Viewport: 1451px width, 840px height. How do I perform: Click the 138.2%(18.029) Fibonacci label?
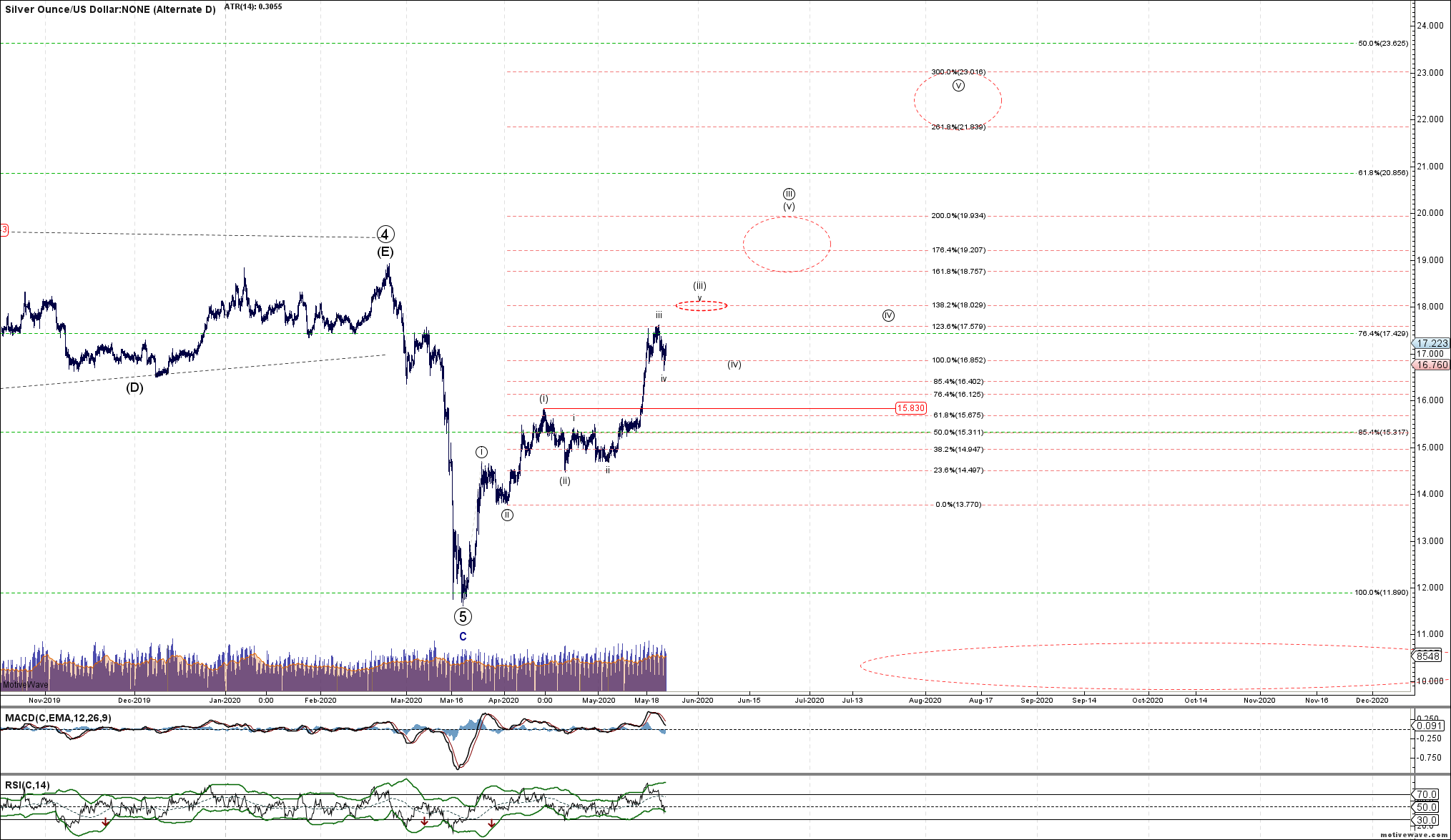pos(958,305)
